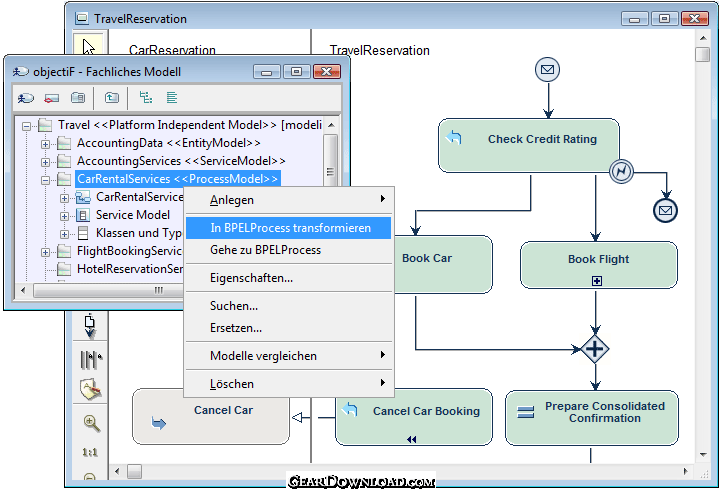Click the TravelReservation vertical scrollbar thumb

click(x=703, y=54)
